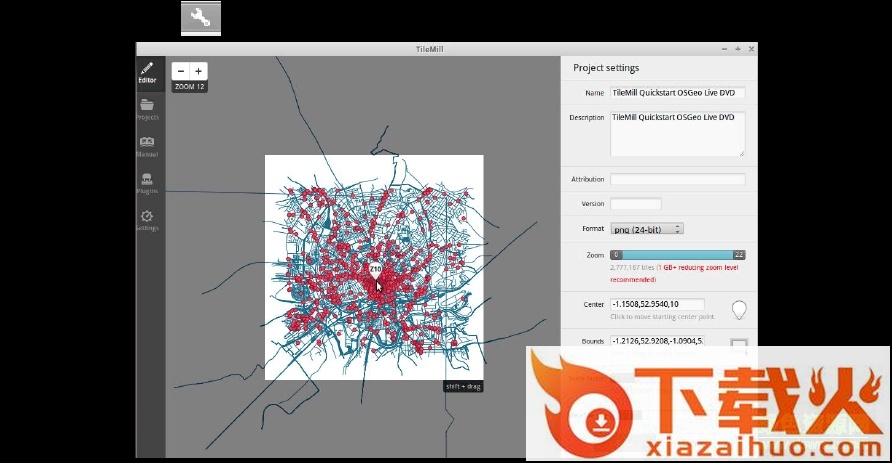
Task: Close the TileMill window
Action: tap(751, 49)
